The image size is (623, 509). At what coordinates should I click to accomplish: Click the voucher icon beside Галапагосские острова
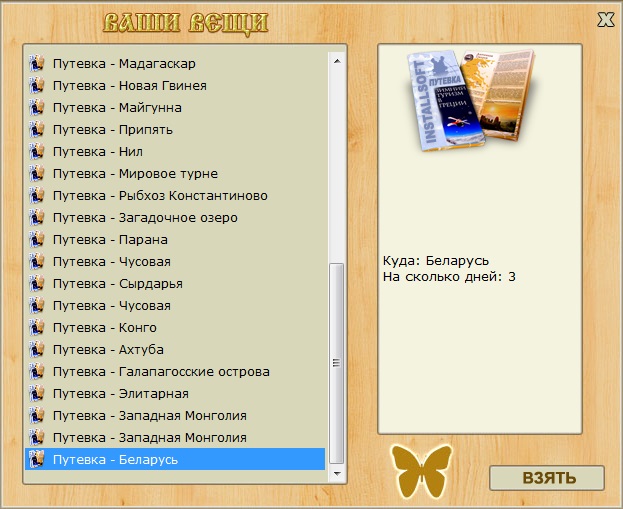click(37, 372)
